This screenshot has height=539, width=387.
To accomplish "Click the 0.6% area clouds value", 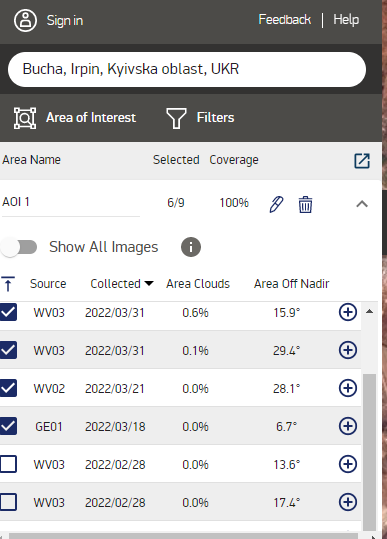I will point(195,312).
